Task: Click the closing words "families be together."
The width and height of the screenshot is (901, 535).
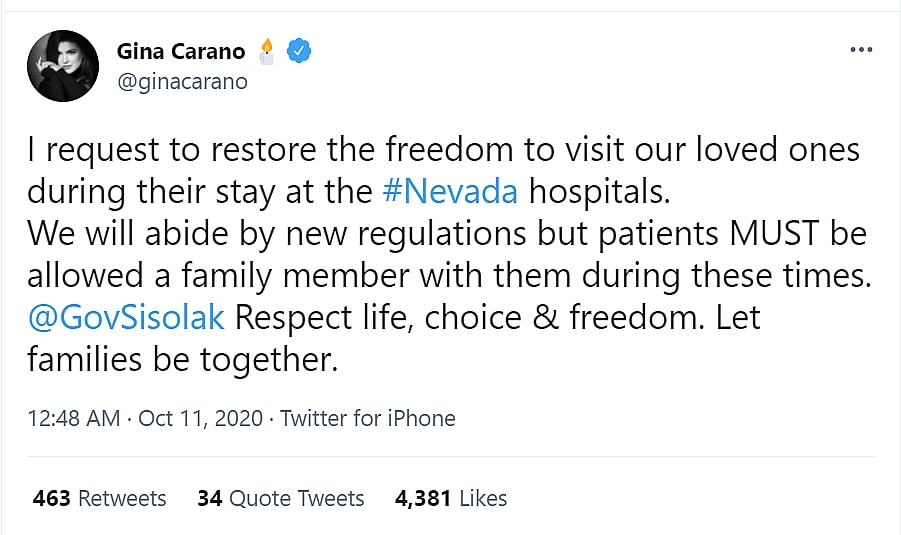Action: (180, 360)
